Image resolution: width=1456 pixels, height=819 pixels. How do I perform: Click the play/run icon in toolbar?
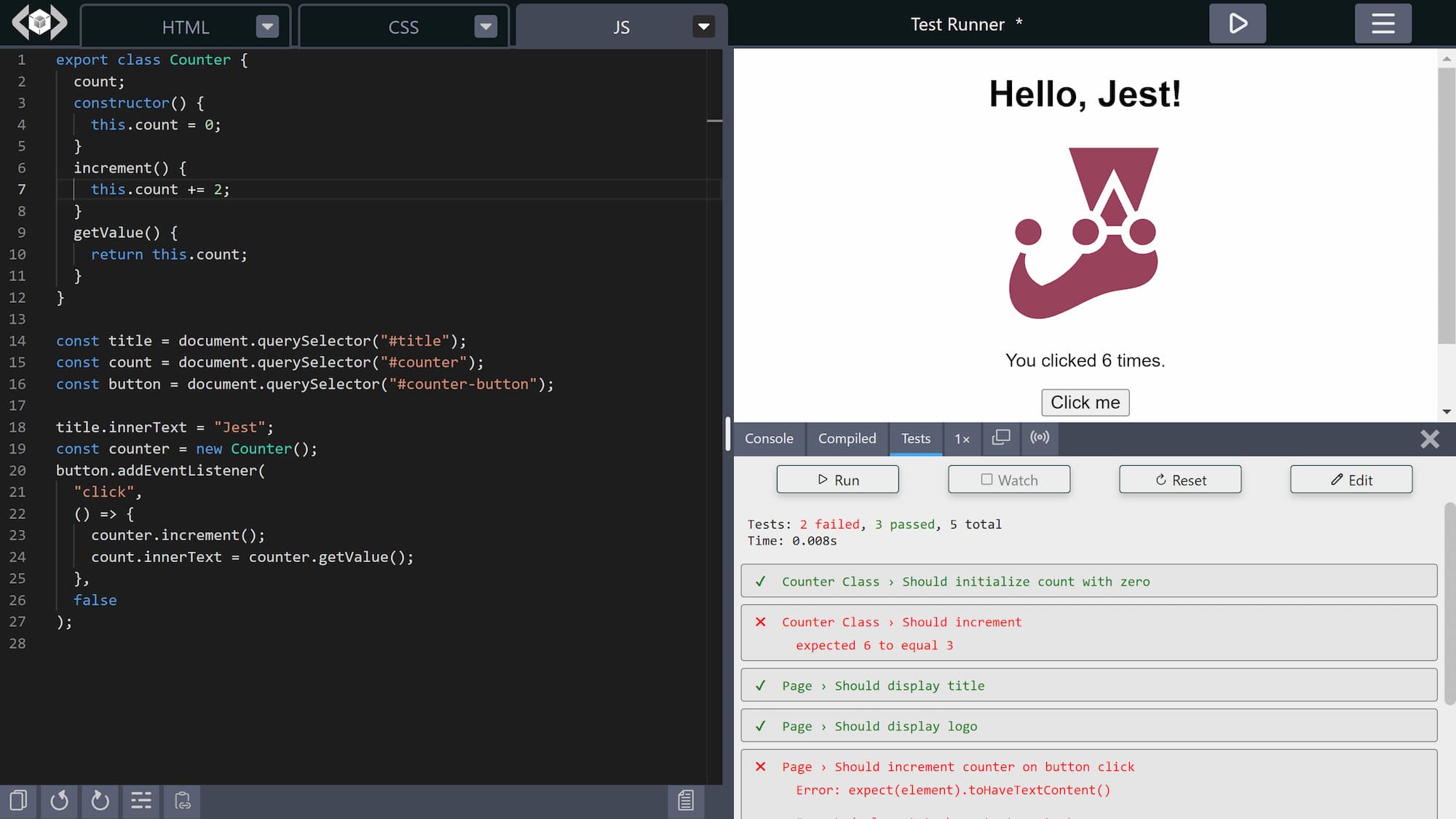1237,23
